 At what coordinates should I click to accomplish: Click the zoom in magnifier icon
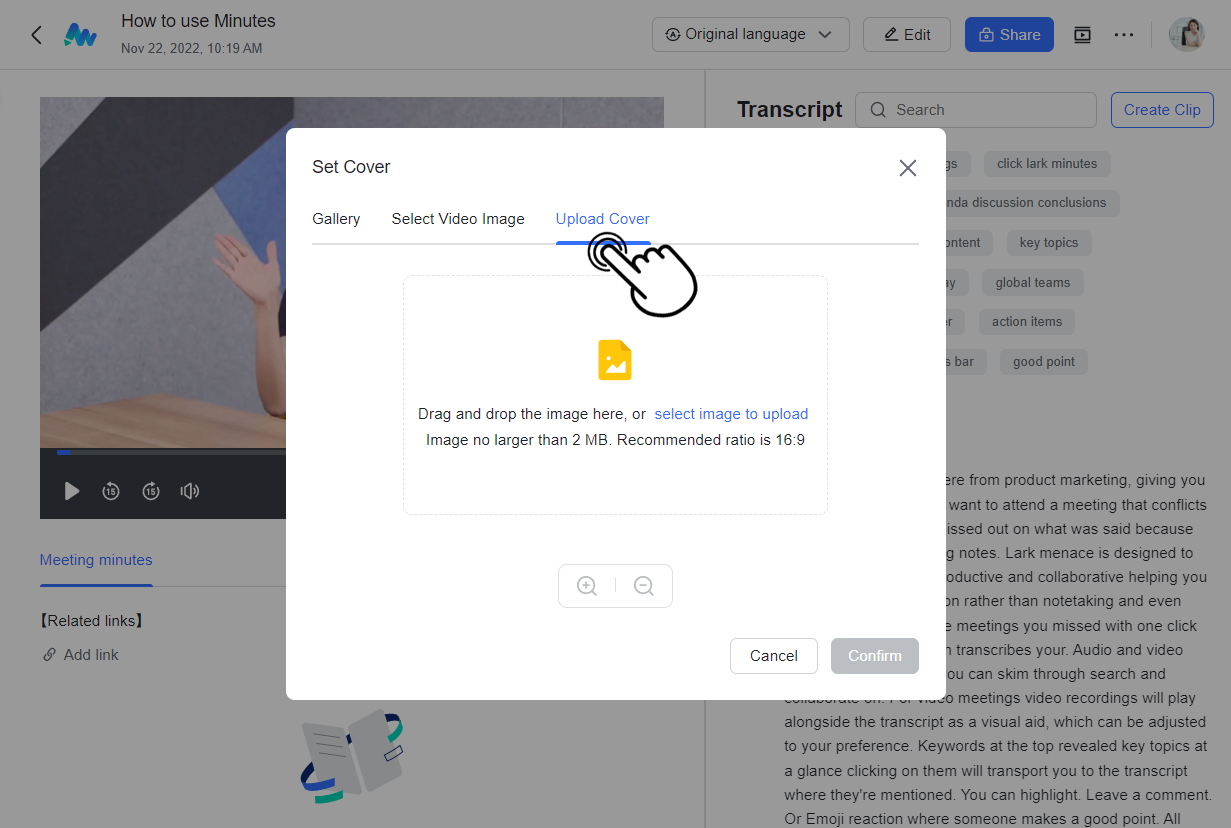point(587,586)
